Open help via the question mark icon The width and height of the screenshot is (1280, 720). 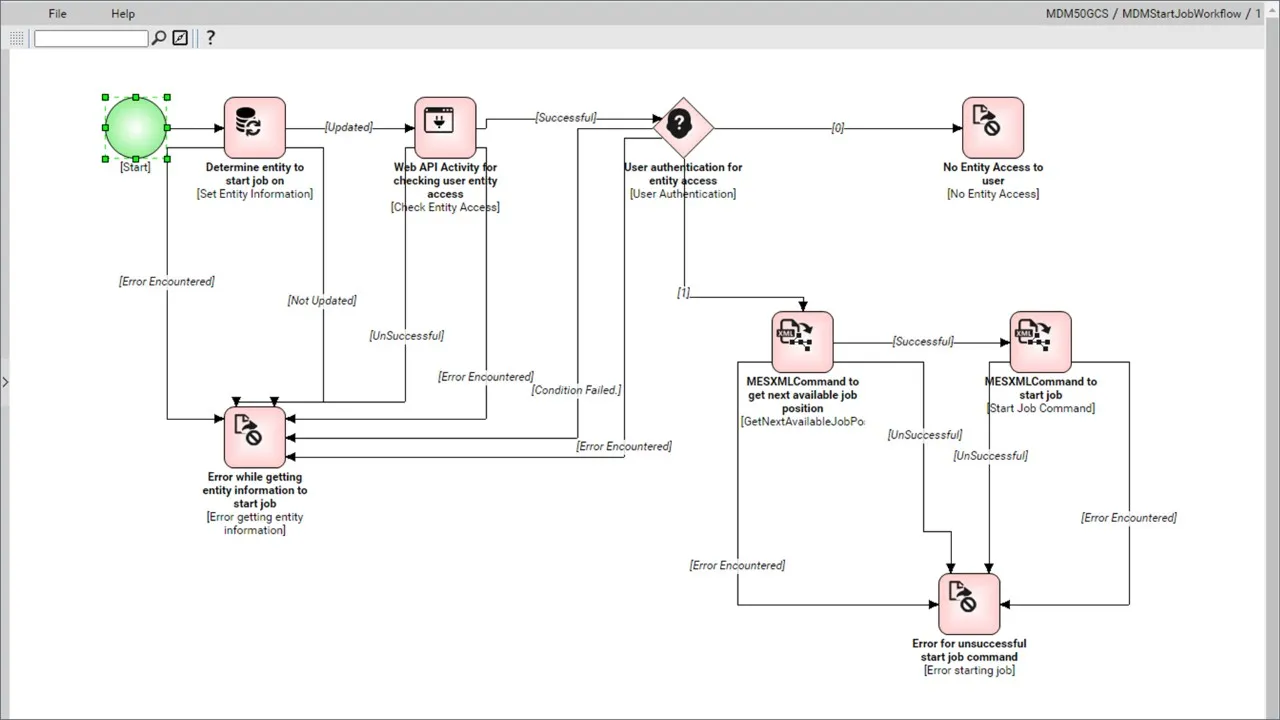pyautogui.click(x=210, y=38)
